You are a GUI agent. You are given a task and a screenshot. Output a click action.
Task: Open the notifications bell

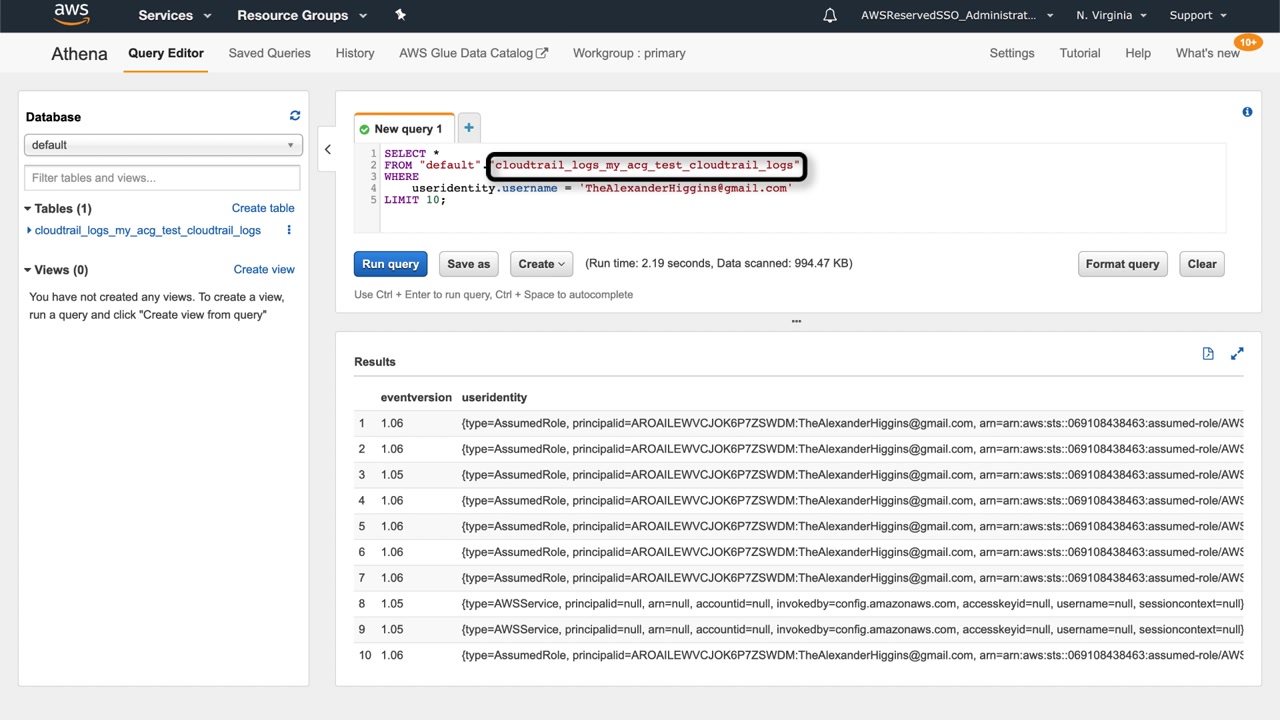(829, 15)
